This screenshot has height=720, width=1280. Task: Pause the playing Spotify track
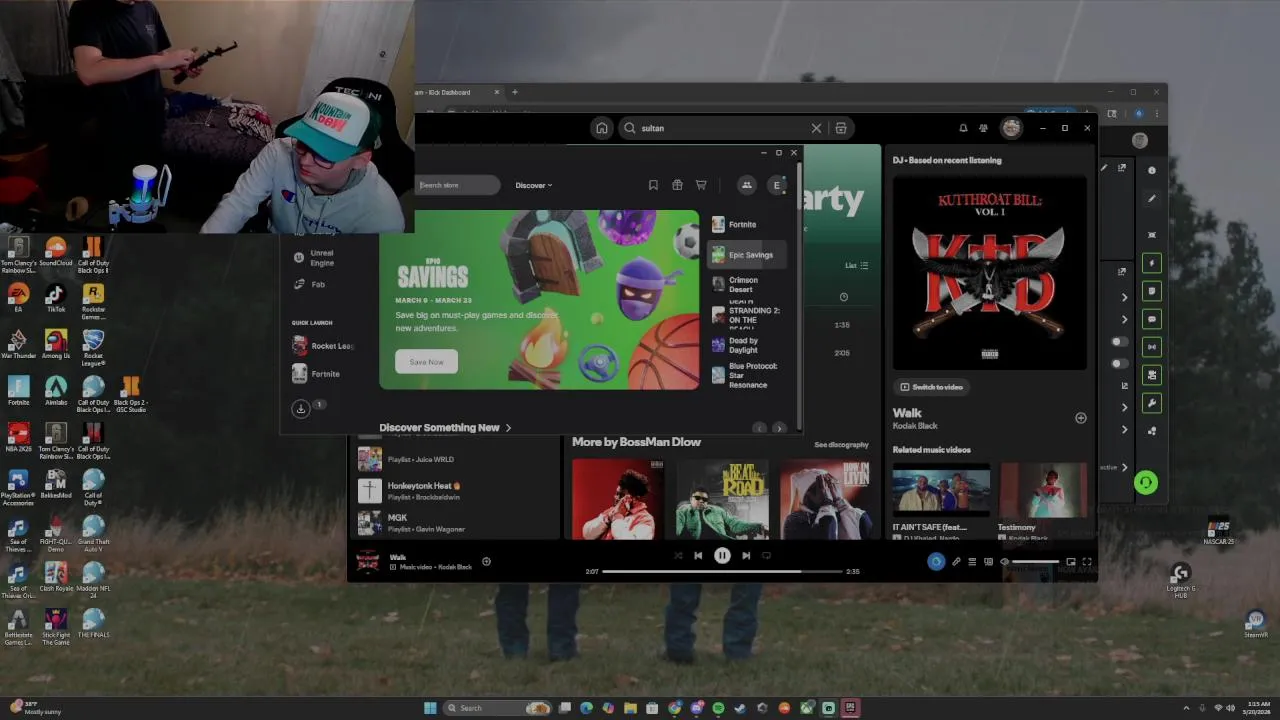(722, 556)
